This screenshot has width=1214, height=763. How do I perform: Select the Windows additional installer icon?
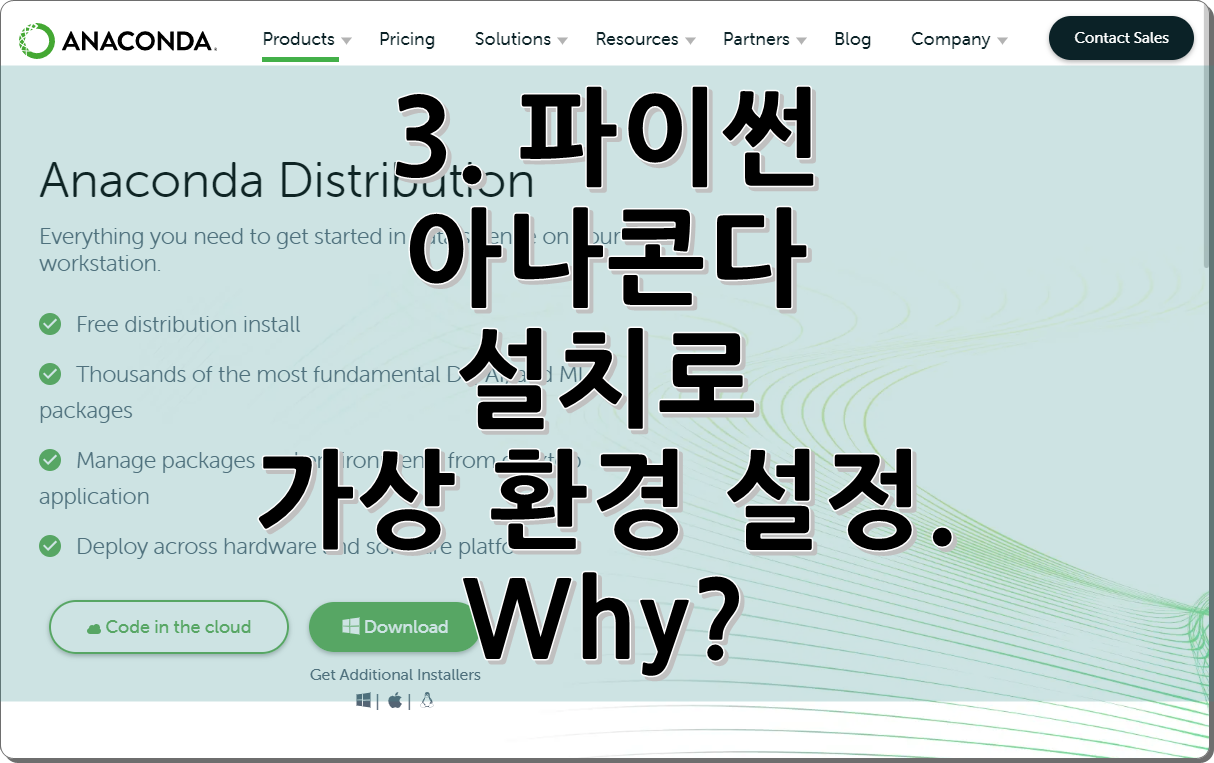coord(363,701)
